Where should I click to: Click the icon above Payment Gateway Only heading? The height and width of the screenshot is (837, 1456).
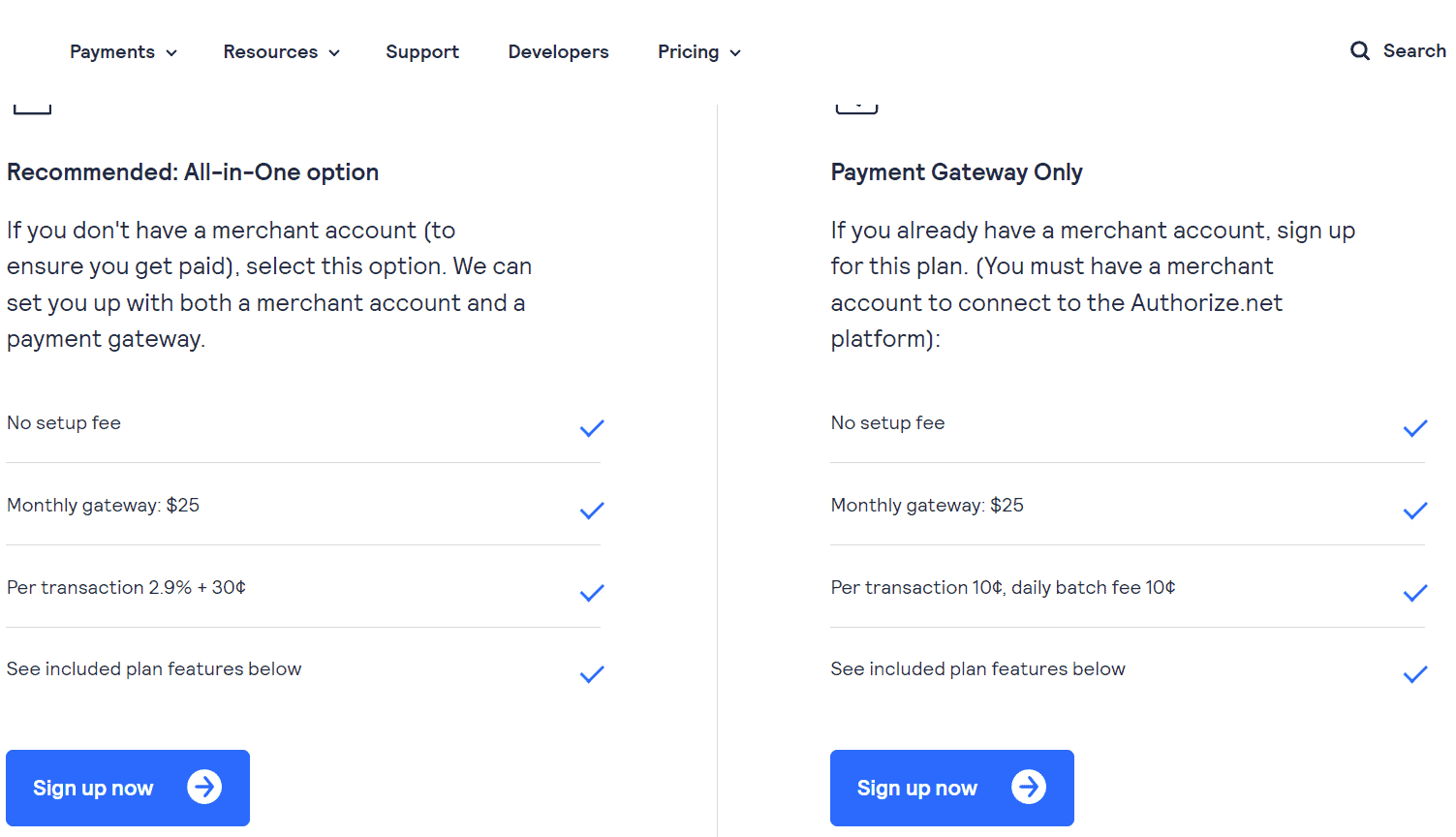click(x=856, y=104)
